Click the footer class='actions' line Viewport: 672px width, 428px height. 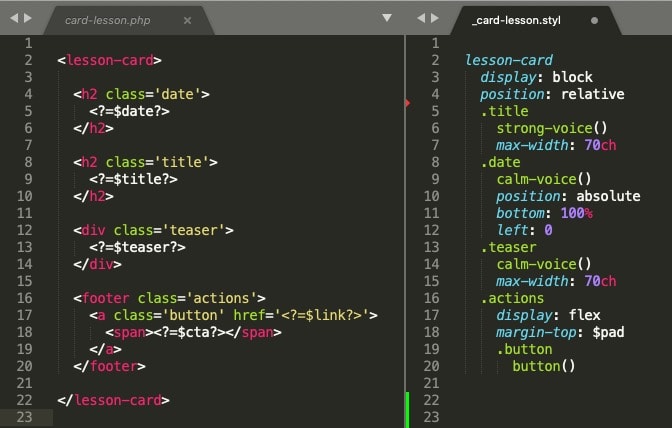[x=169, y=298]
